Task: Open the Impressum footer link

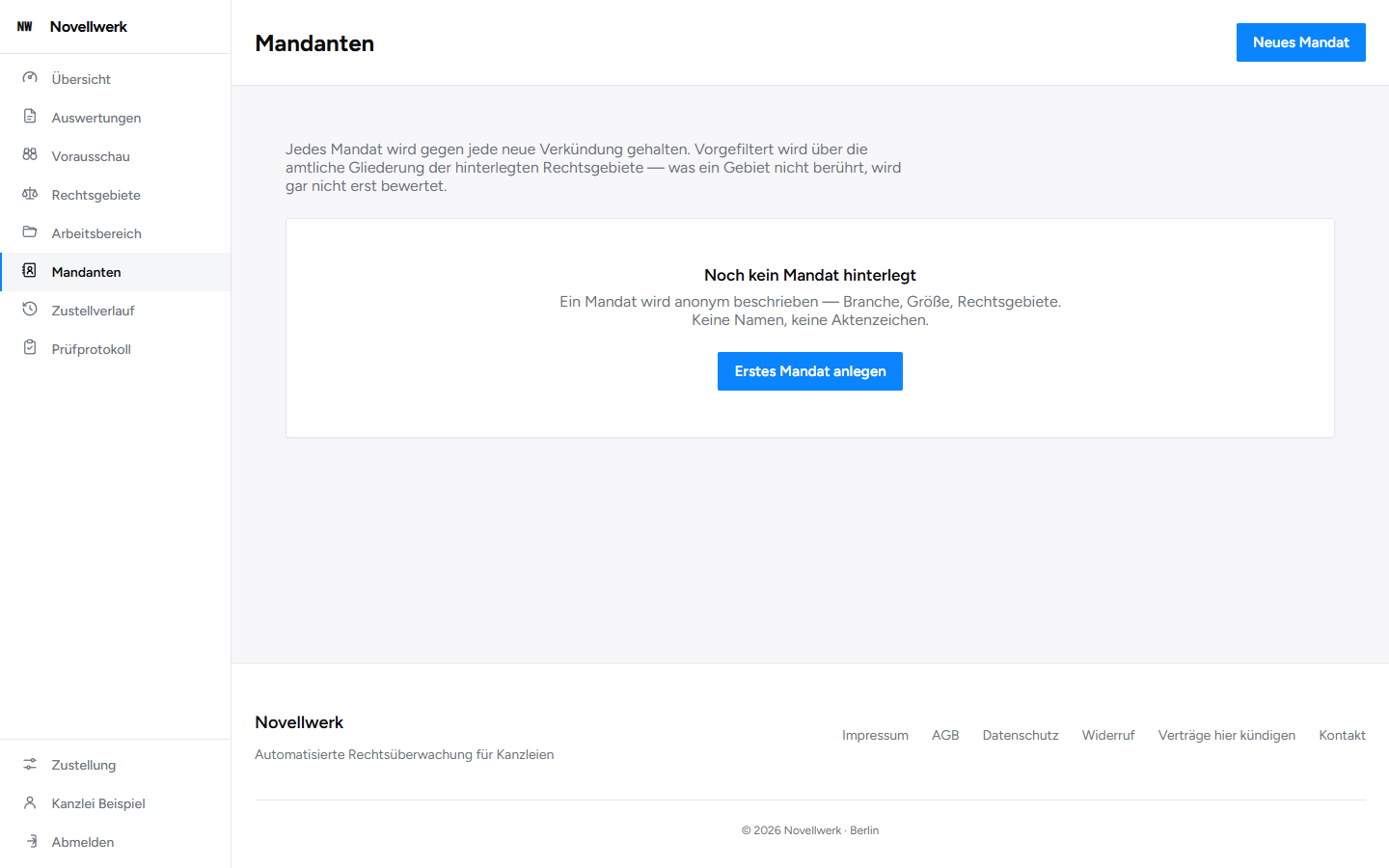Action: (875, 735)
